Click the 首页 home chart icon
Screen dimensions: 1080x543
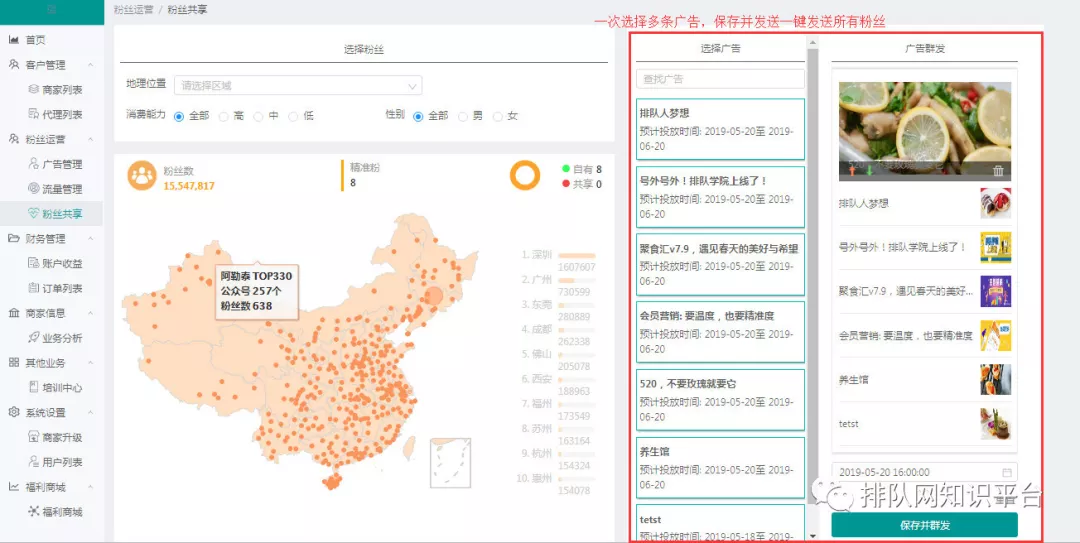pyautogui.click(x=14, y=40)
